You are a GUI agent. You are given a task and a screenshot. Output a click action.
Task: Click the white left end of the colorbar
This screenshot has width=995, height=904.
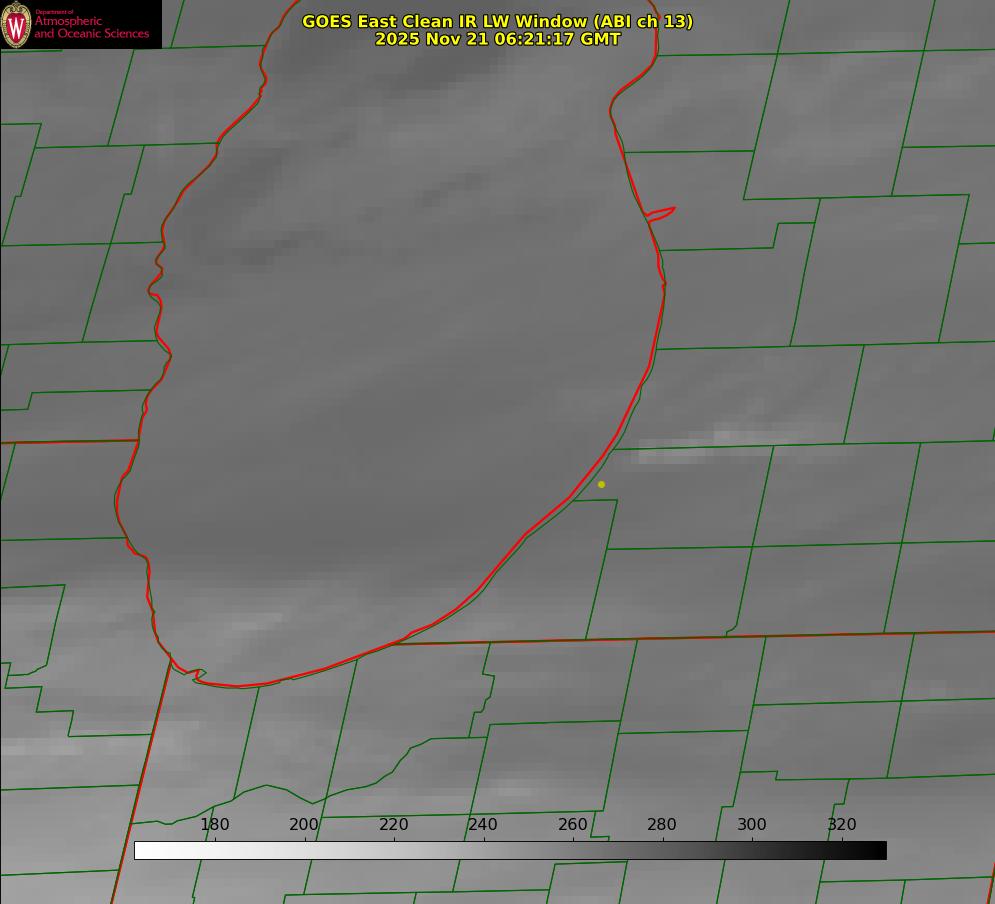coord(142,850)
